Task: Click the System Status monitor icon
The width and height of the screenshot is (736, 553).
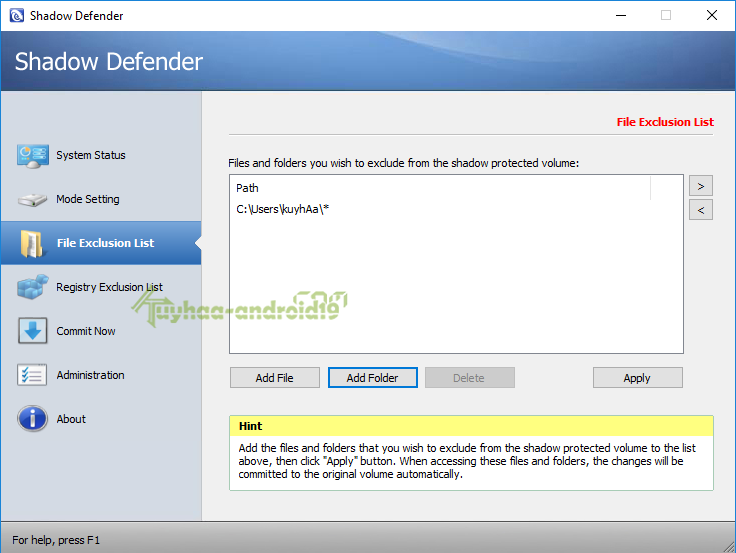Action: pyautogui.click(x=32, y=156)
